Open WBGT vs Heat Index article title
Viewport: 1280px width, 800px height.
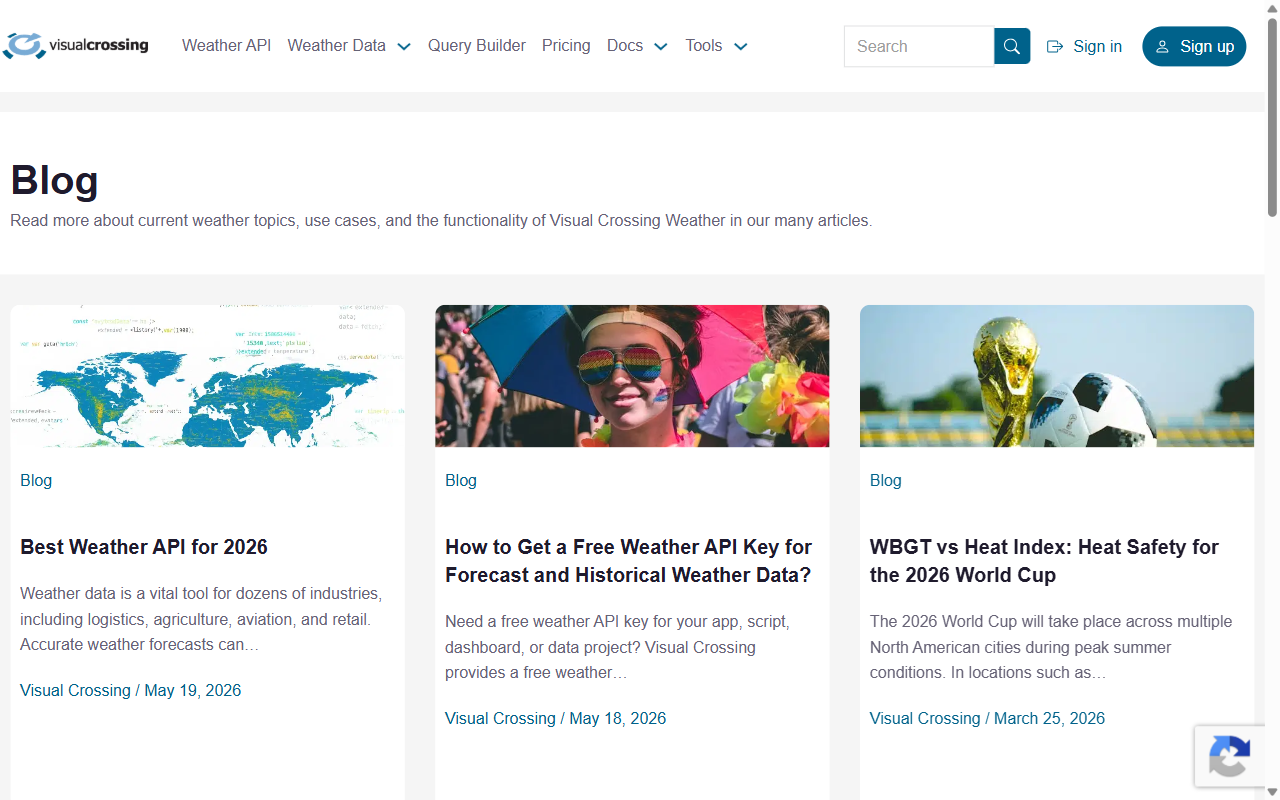1044,561
